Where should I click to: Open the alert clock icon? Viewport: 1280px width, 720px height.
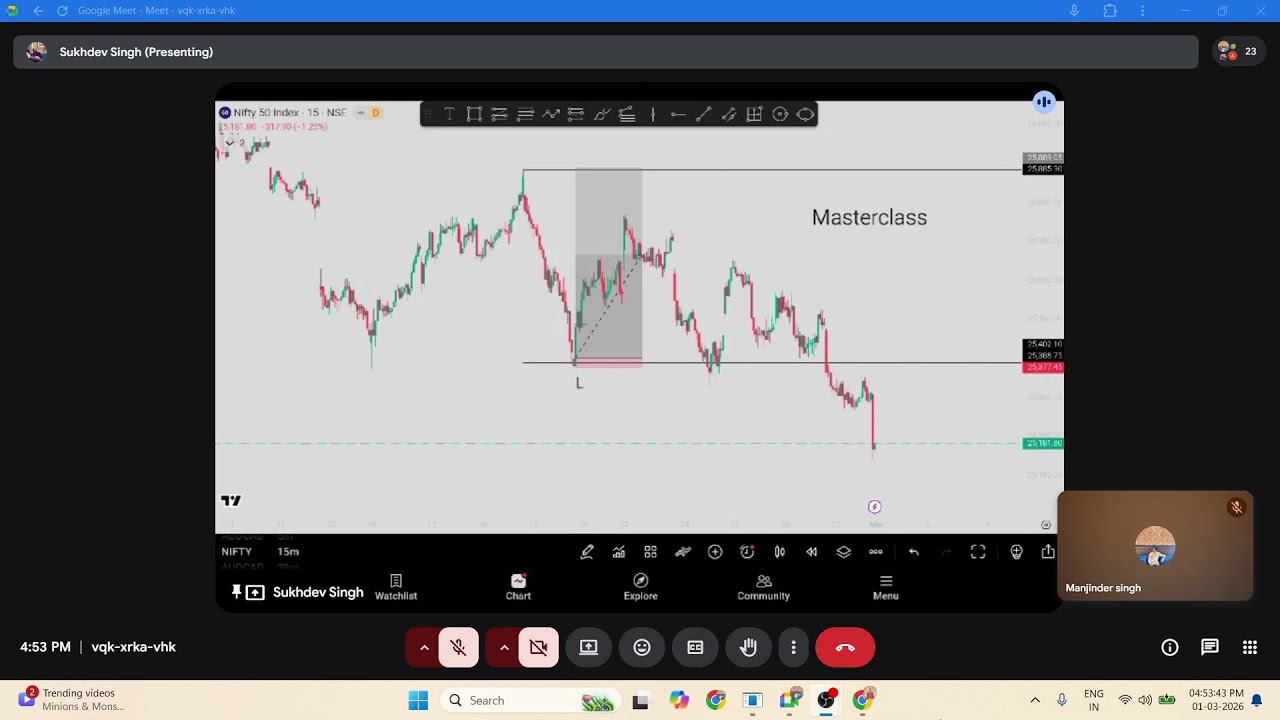747,552
